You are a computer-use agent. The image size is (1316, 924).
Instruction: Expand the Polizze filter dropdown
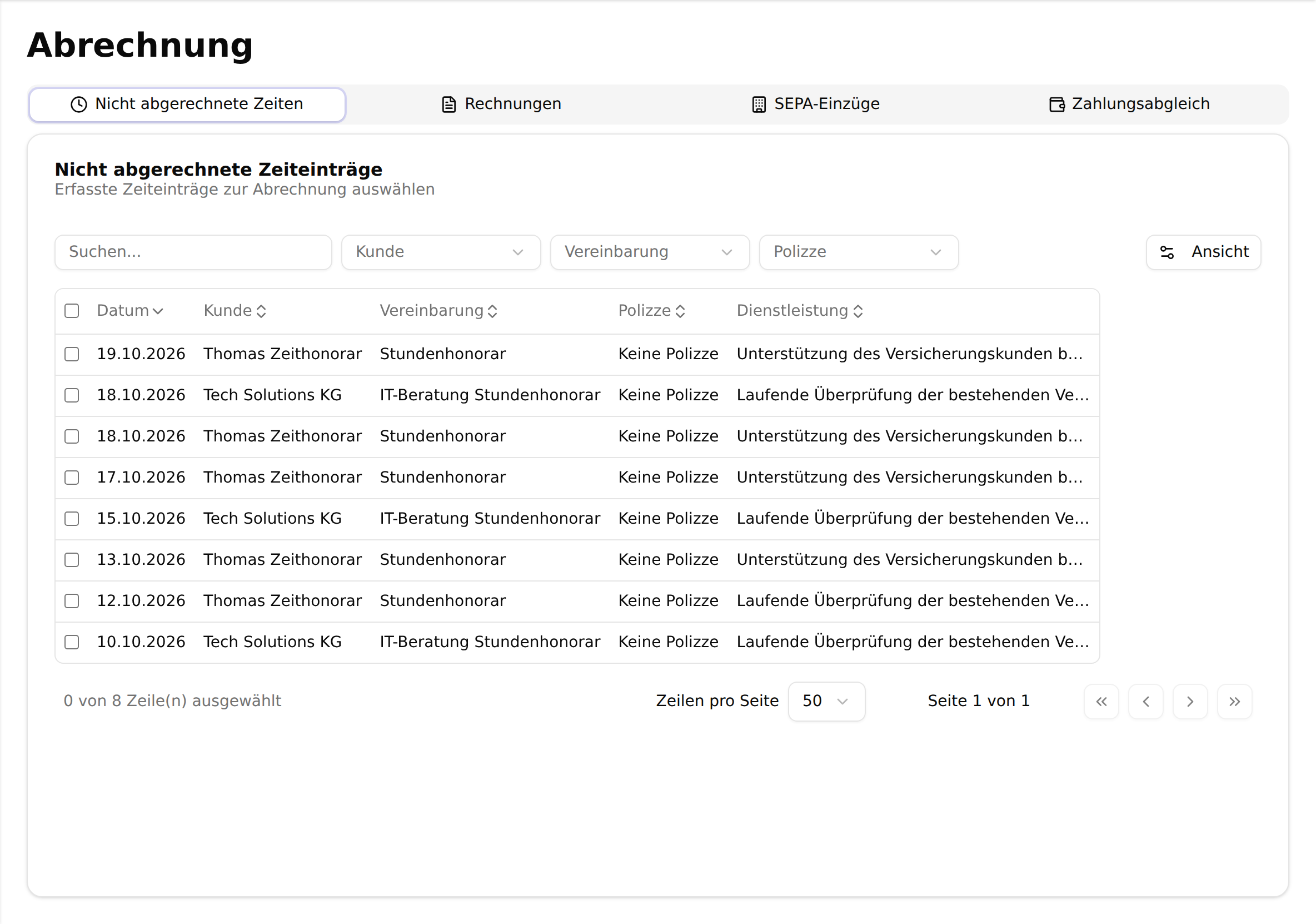(x=859, y=252)
